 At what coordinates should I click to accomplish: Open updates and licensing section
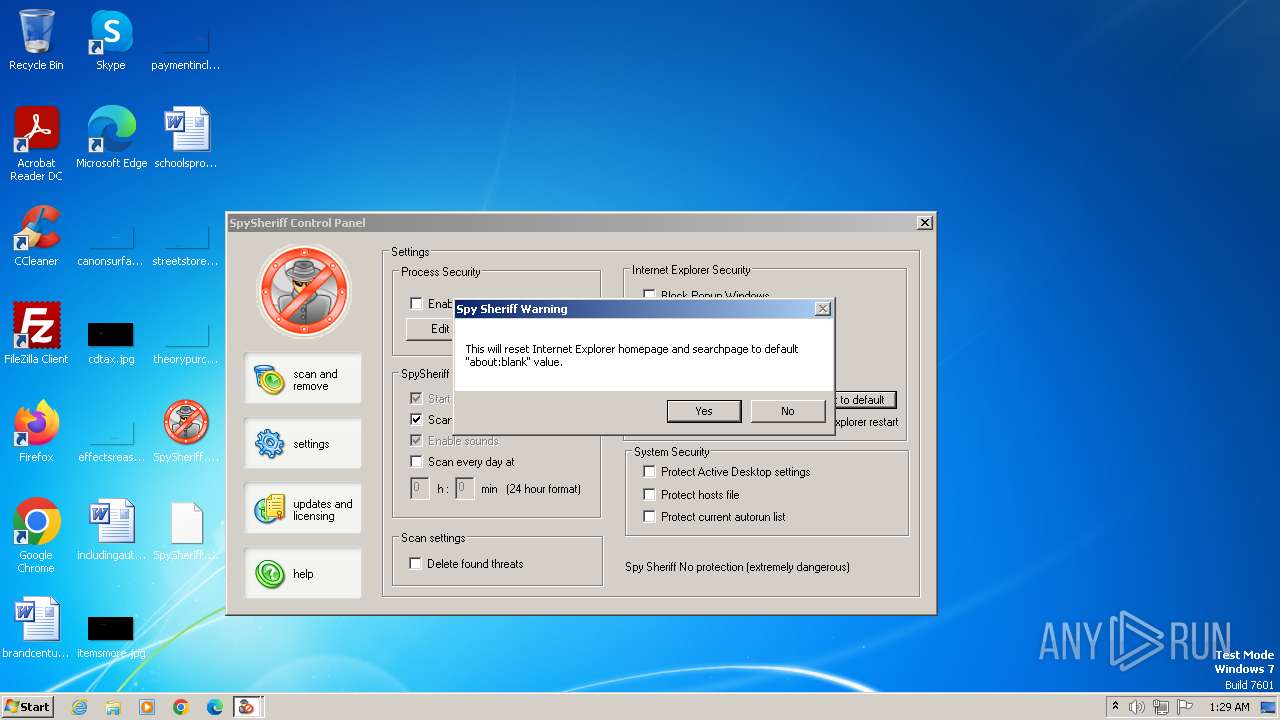tap(303, 510)
